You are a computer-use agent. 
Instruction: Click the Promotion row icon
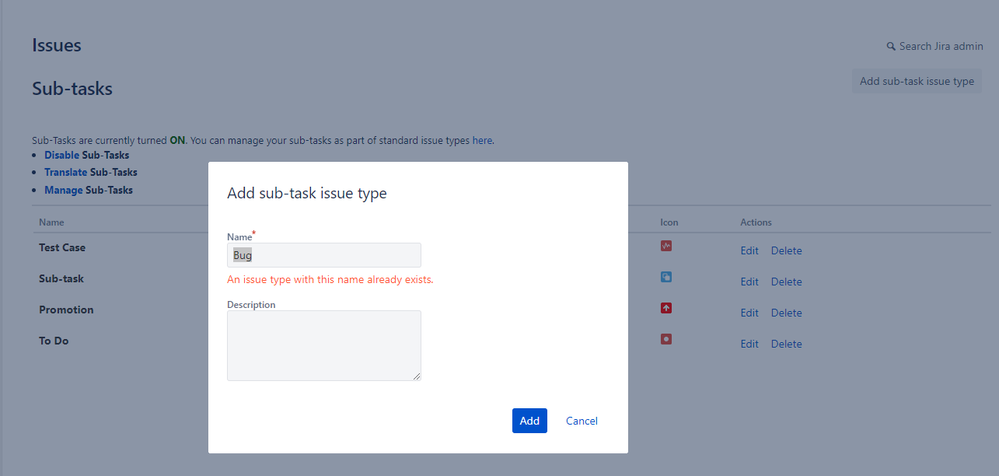pyautogui.click(x=666, y=308)
